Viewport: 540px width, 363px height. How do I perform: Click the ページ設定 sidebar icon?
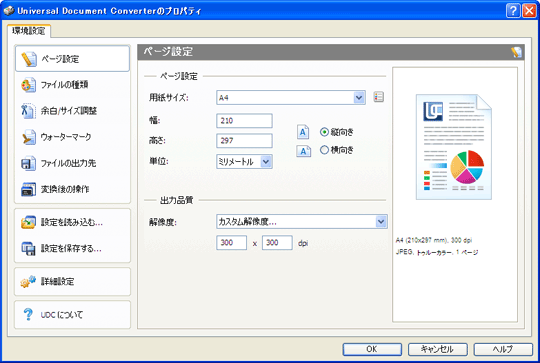(x=29, y=59)
